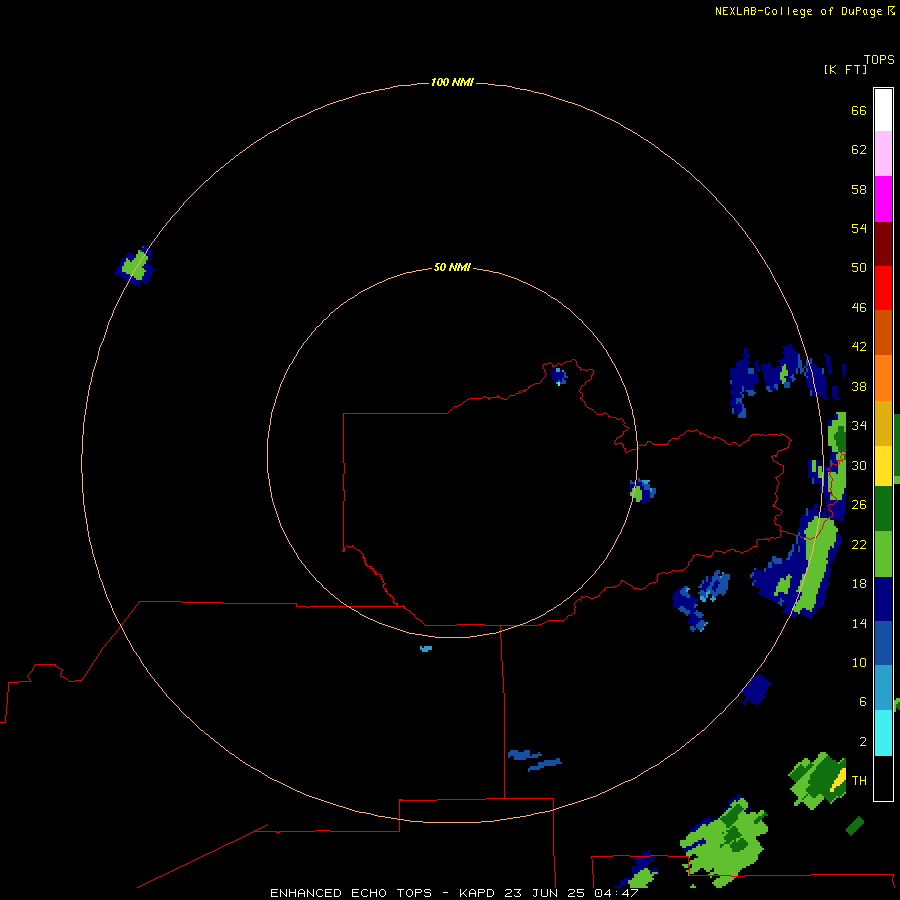Image resolution: width=900 pixels, height=900 pixels.
Task: Click the '14' legend value
Action: [x=859, y=623]
